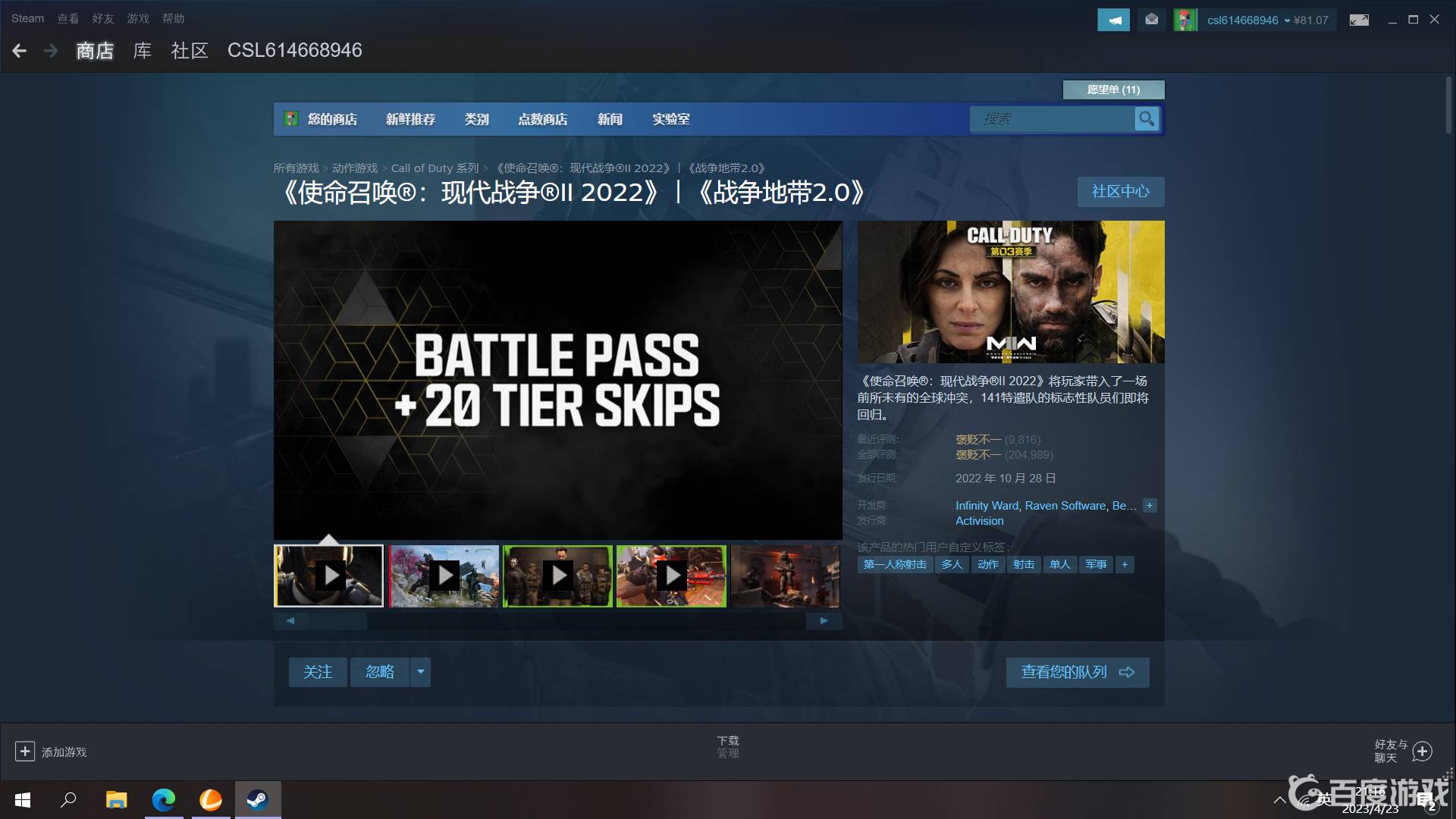
Task: Open 新鲜推荐 store menu
Action: tap(410, 119)
